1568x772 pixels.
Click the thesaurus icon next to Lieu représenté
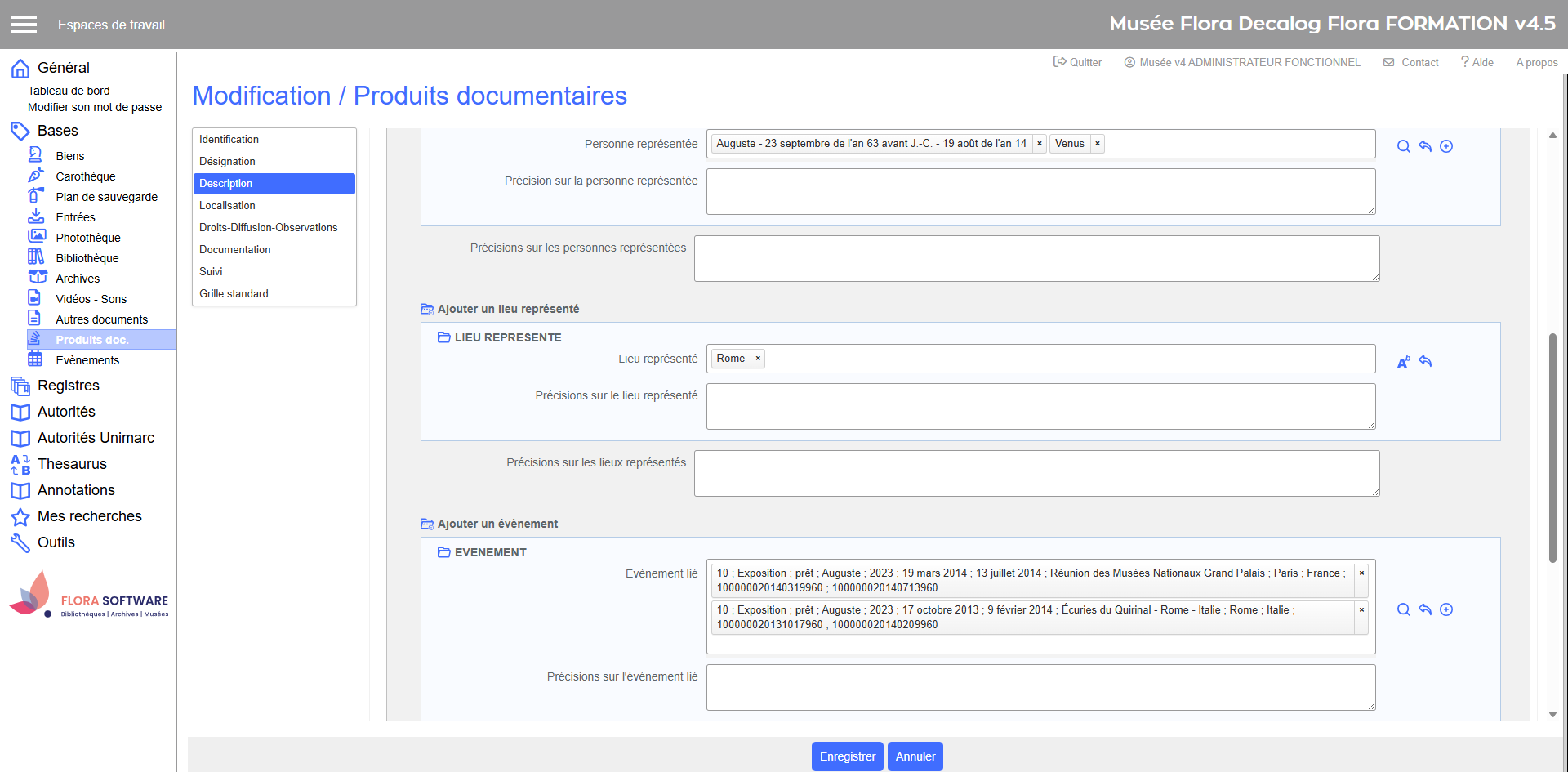1403,362
